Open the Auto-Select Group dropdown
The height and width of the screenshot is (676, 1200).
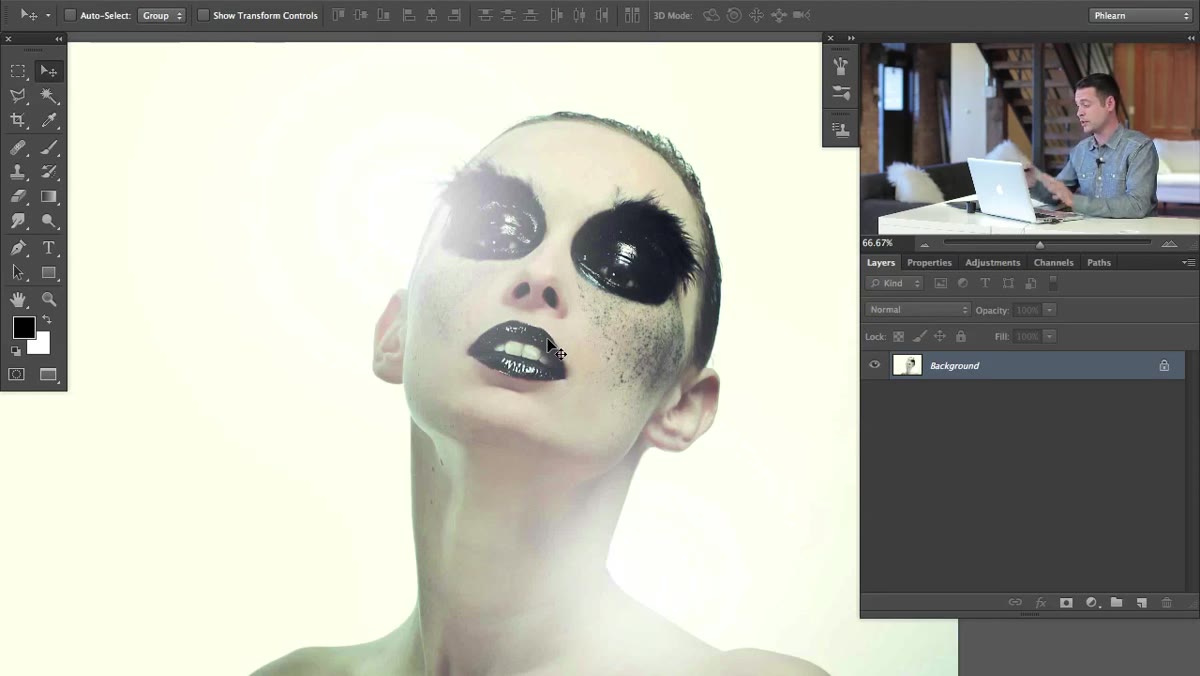tap(162, 15)
